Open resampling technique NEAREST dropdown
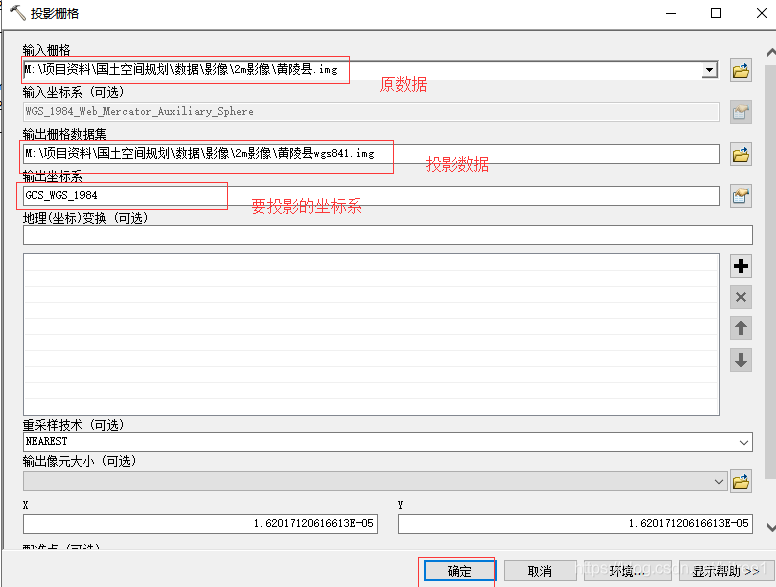Image resolution: width=776 pixels, height=587 pixels. pos(744,442)
